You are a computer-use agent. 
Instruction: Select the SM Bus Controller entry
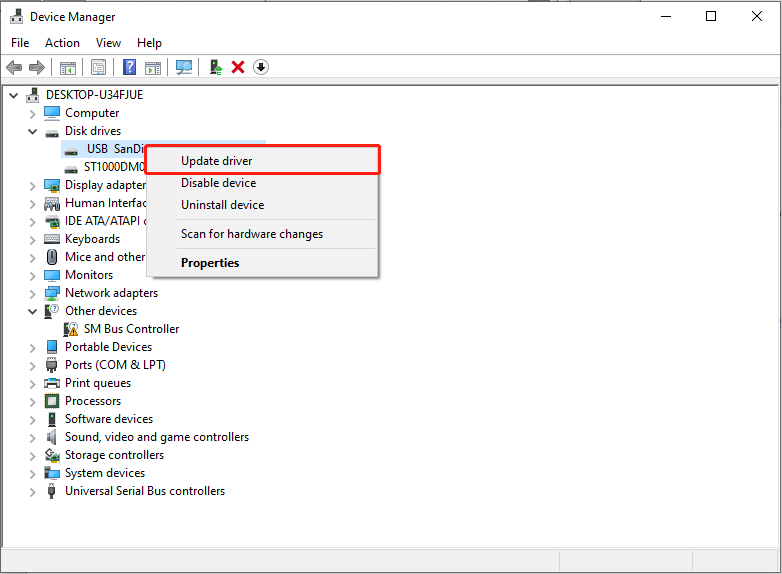tap(131, 329)
